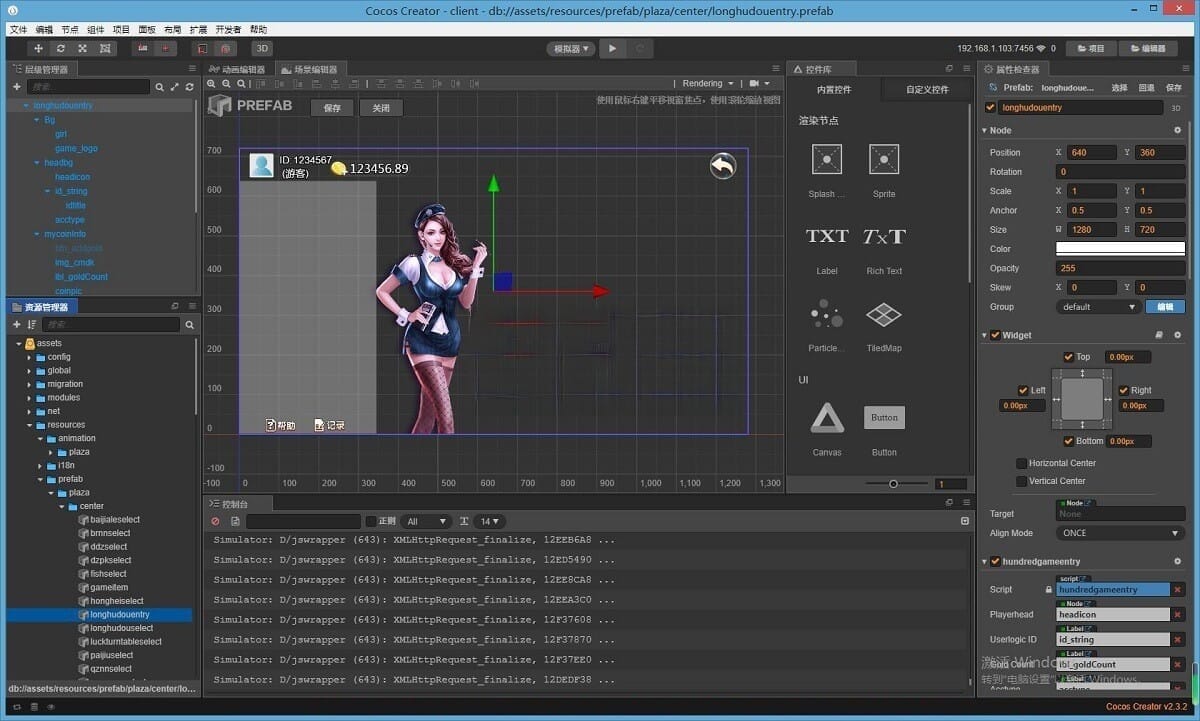The width and height of the screenshot is (1200, 721).
Task: Switch scene view to 3D mode
Action: [x=261, y=48]
